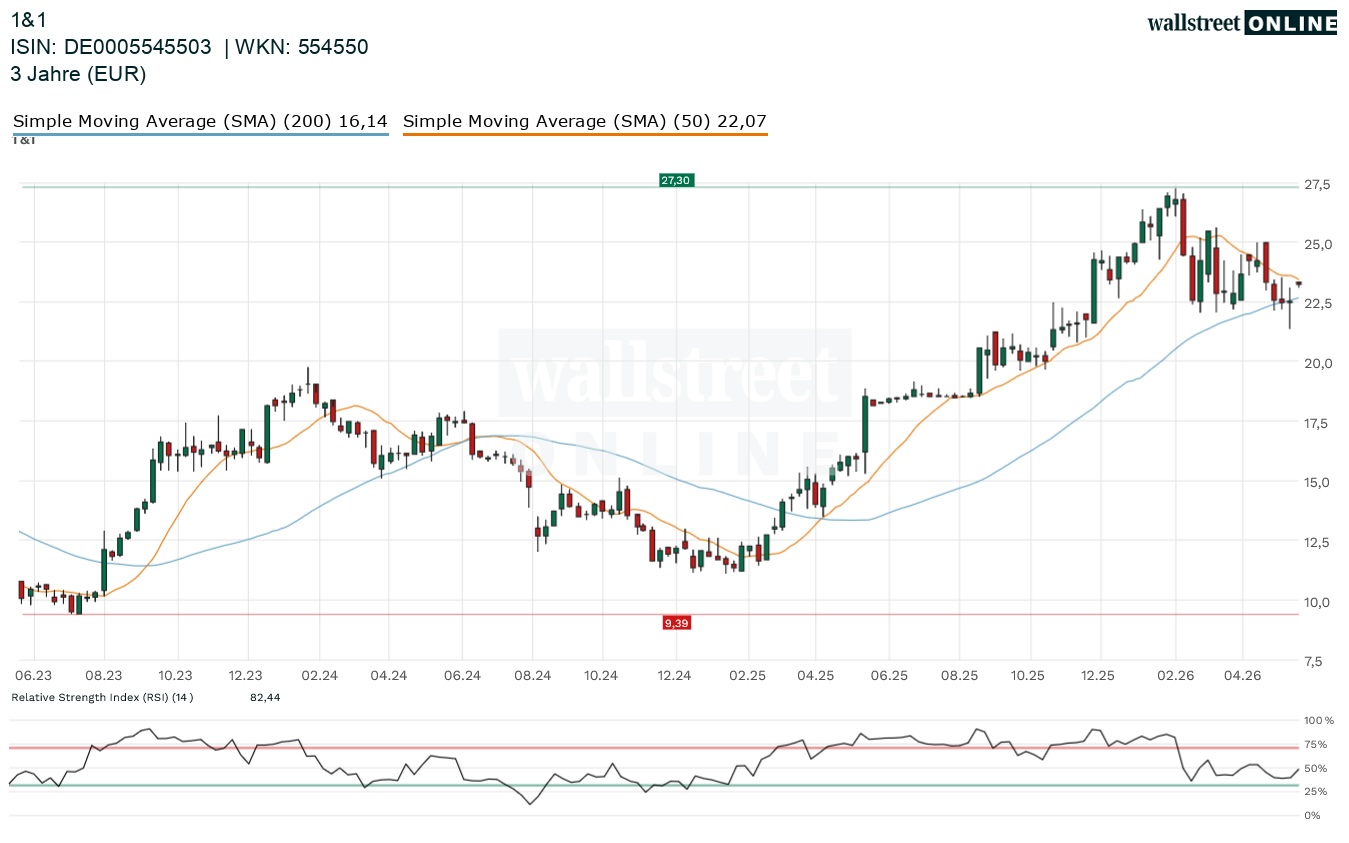Click the 17,5 price axis label

tap(1318, 423)
